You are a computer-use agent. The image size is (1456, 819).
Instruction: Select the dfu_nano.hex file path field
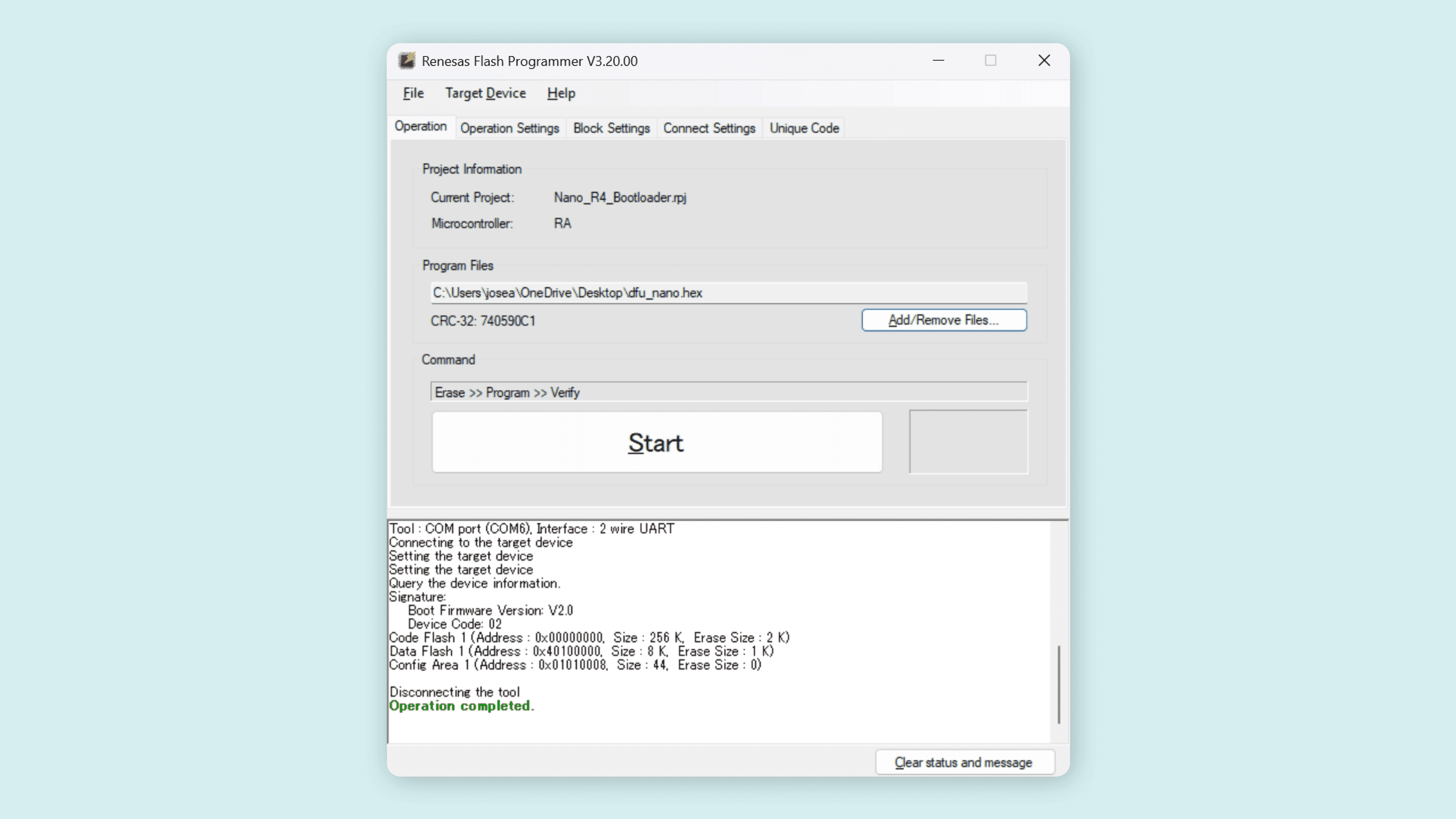728,293
